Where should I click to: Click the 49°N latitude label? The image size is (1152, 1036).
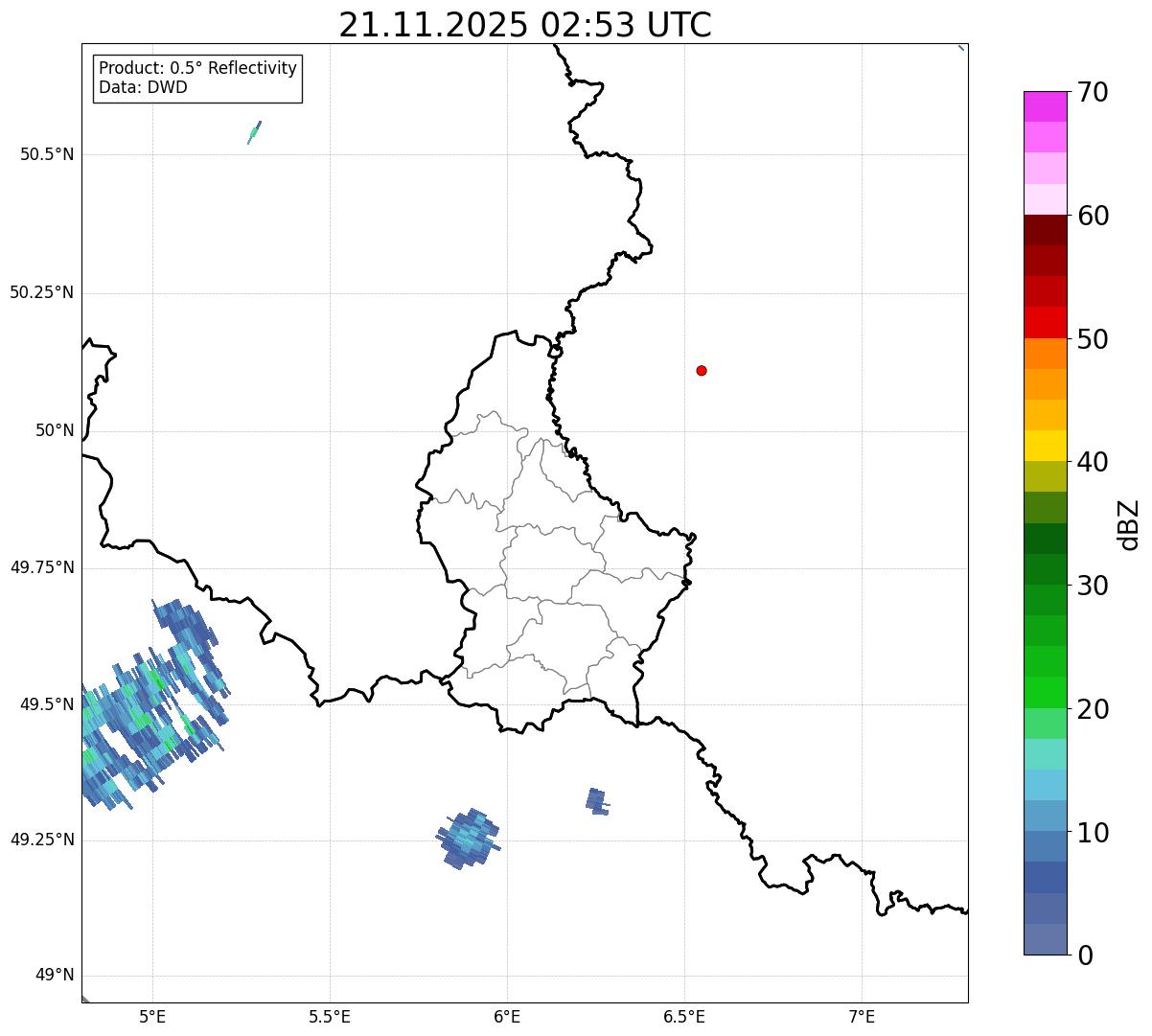point(55,976)
